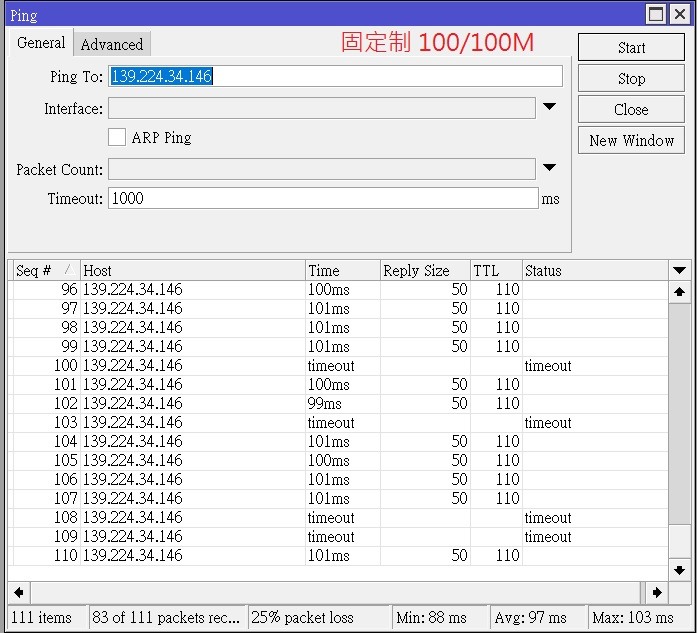Select the row with Seq 96
697x633 pixels.
[340, 290]
